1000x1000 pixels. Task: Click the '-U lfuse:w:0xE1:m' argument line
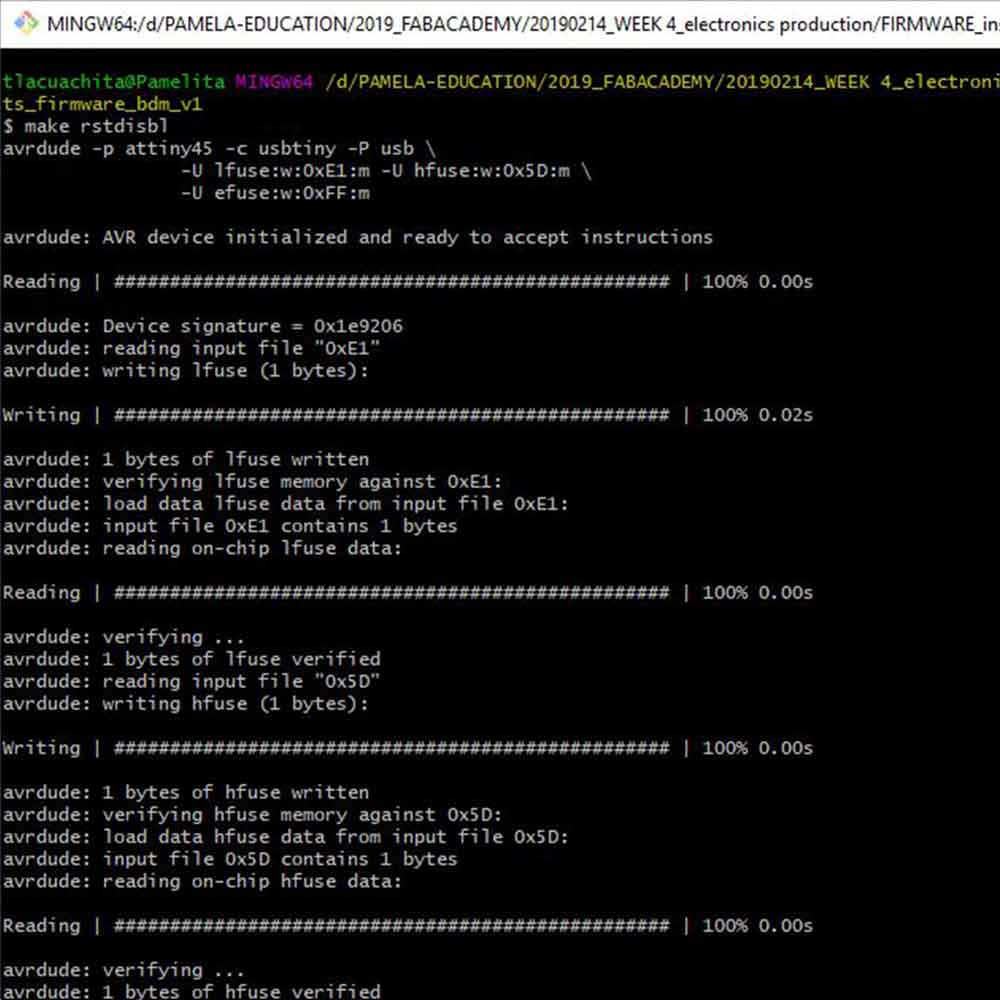pyautogui.click(x=386, y=171)
